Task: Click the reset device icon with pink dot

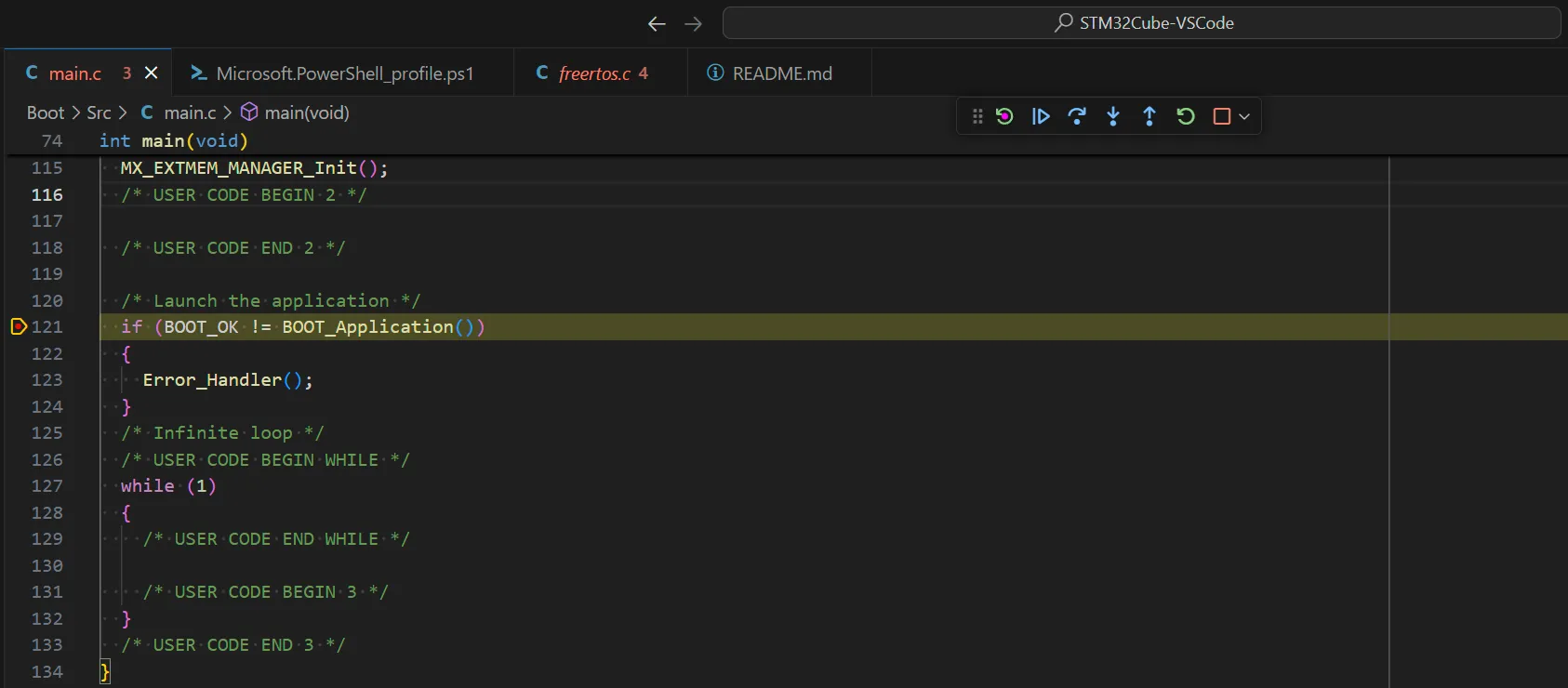Action: point(1004,116)
